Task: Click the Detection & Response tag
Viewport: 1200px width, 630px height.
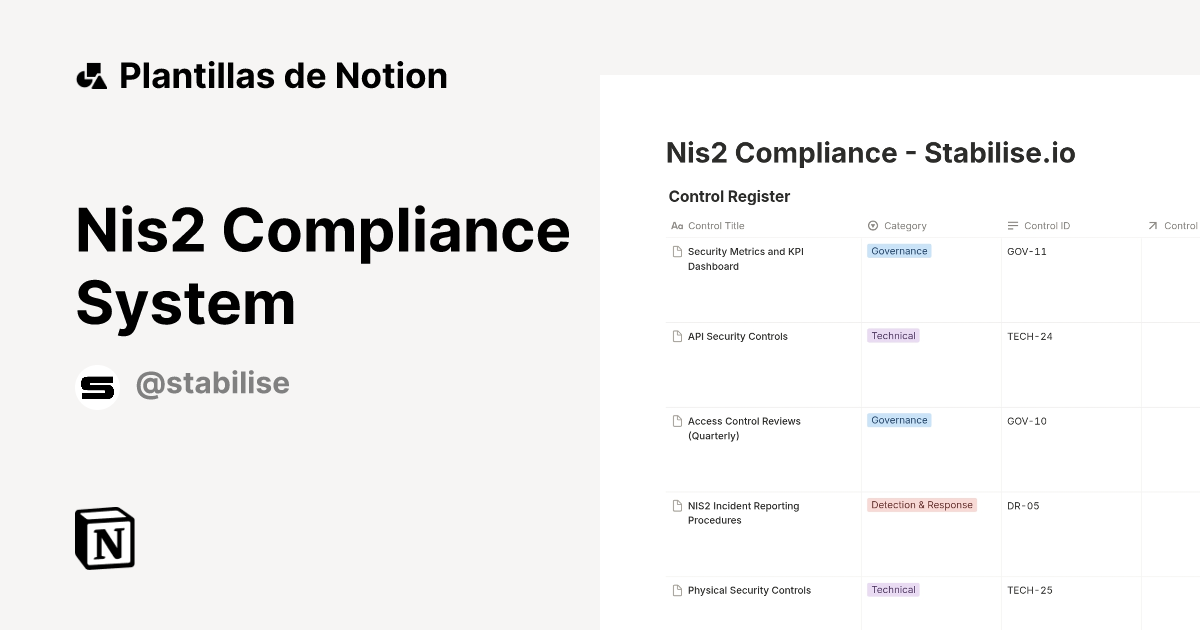Action: tap(922, 505)
